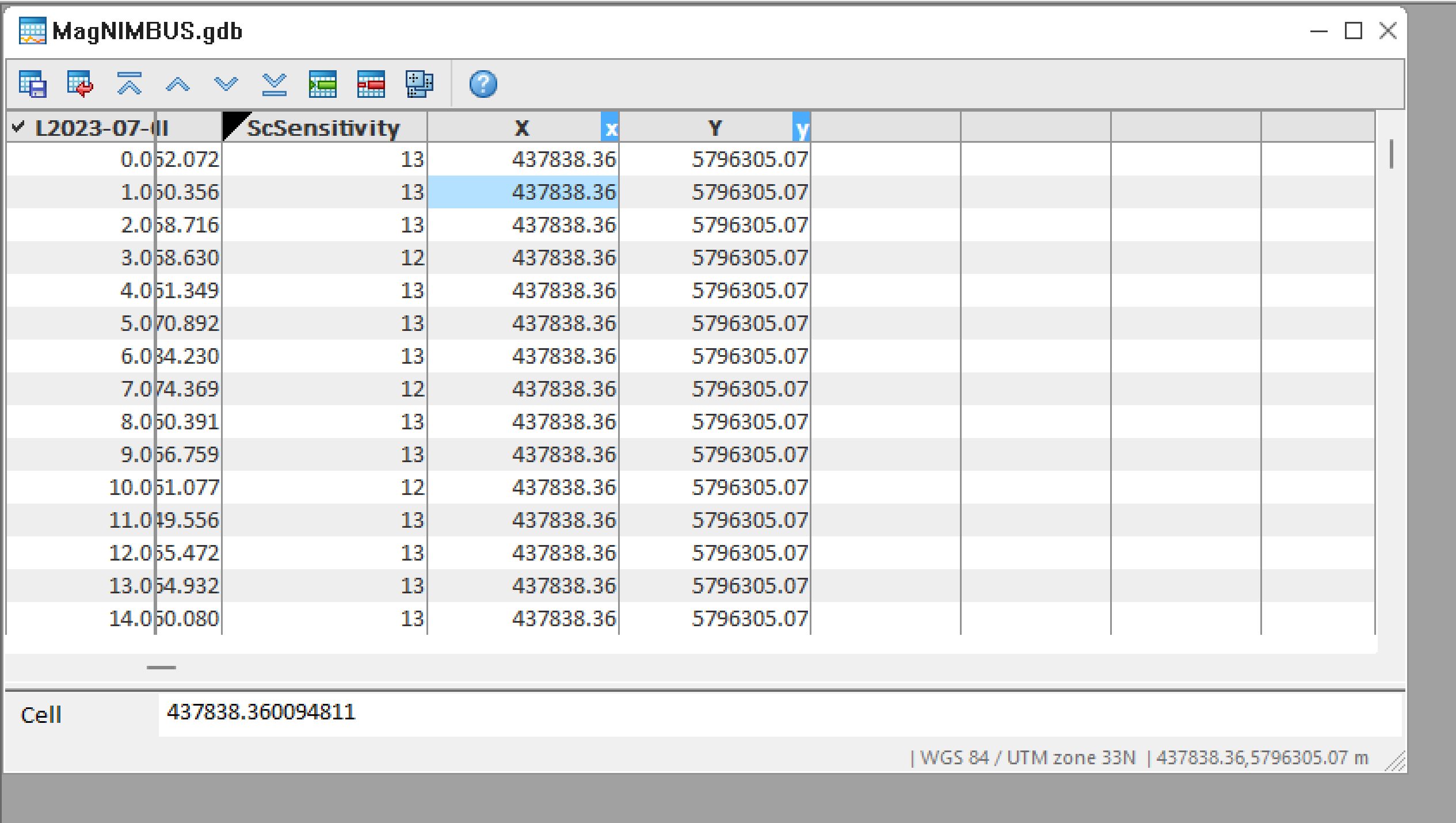Jump to the first line of the database

(129, 85)
